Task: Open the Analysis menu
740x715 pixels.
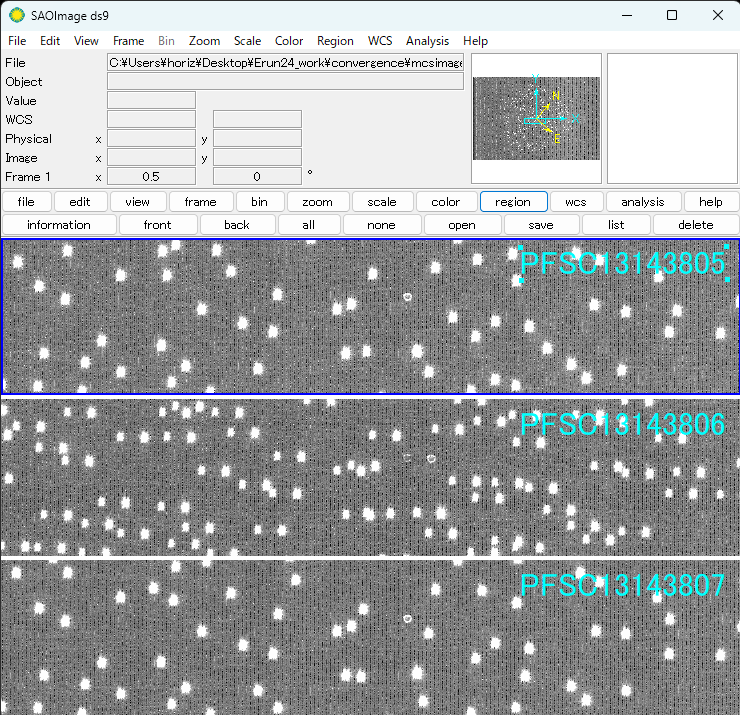Action: (x=427, y=41)
